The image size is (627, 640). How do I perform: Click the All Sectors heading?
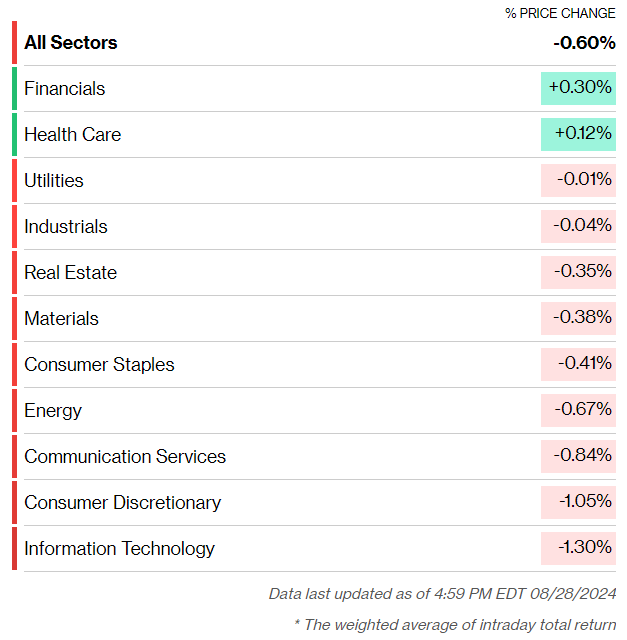click(x=71, y=42)
